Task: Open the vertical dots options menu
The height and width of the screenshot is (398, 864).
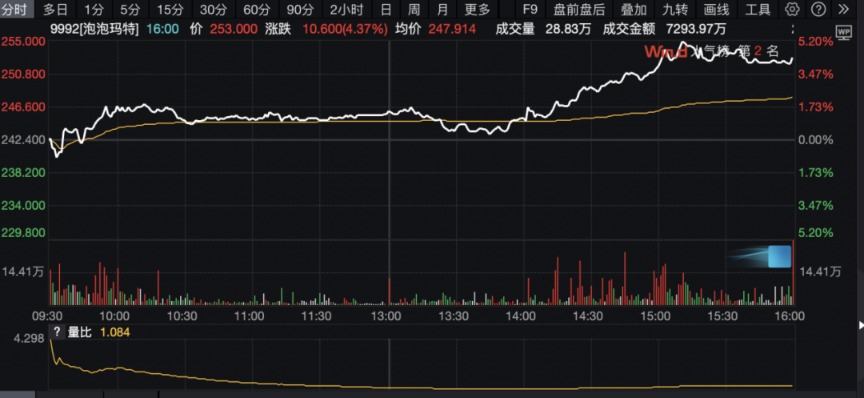Action: coord(793,29)
